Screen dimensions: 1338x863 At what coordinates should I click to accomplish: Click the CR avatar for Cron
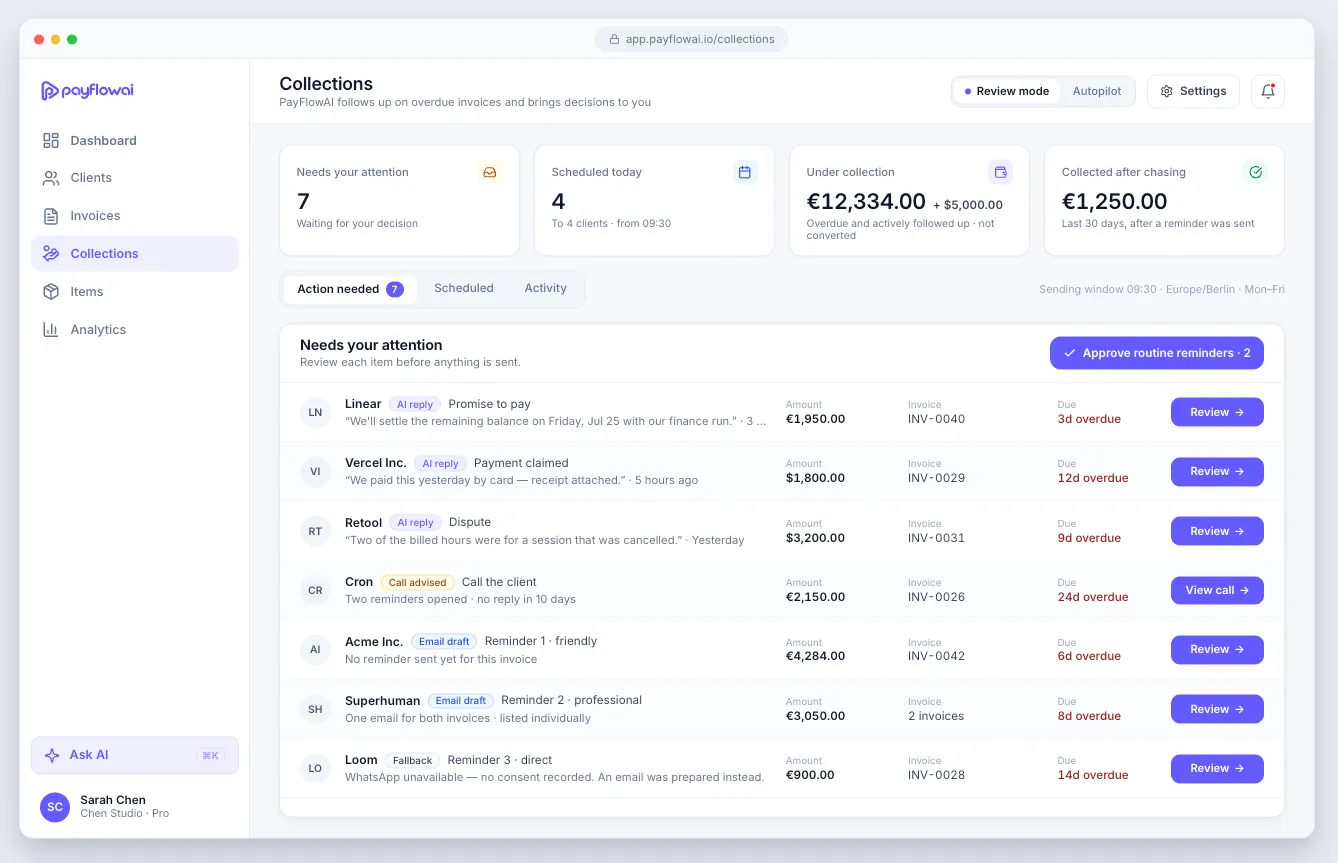click(315, 590)
